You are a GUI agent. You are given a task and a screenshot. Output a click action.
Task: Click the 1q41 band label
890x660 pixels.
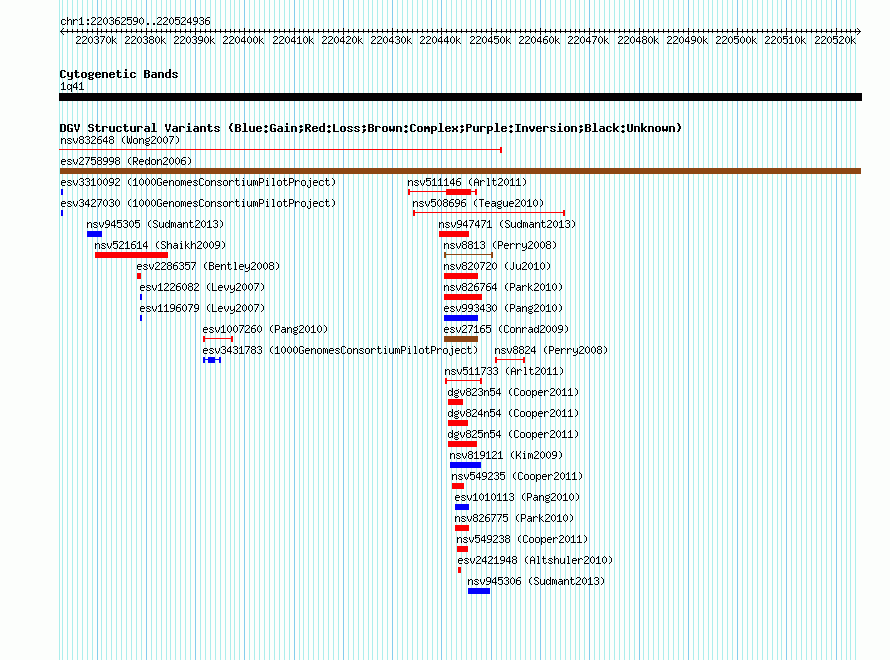(72, 86)
